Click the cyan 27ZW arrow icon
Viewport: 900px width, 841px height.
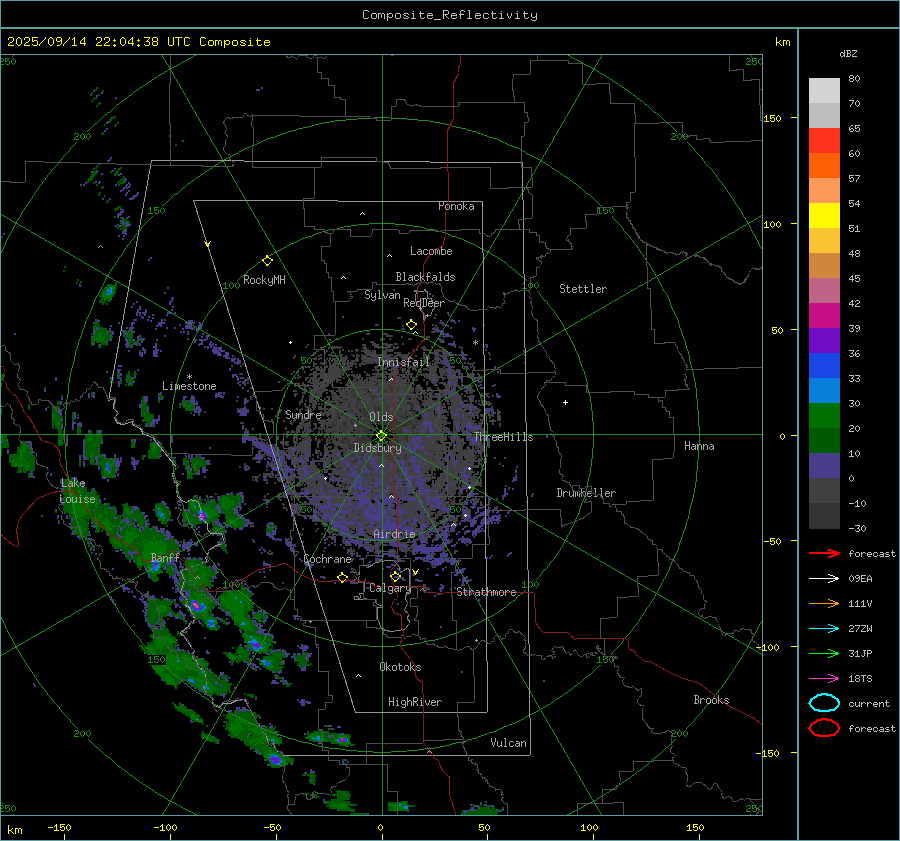pos(824,629)
